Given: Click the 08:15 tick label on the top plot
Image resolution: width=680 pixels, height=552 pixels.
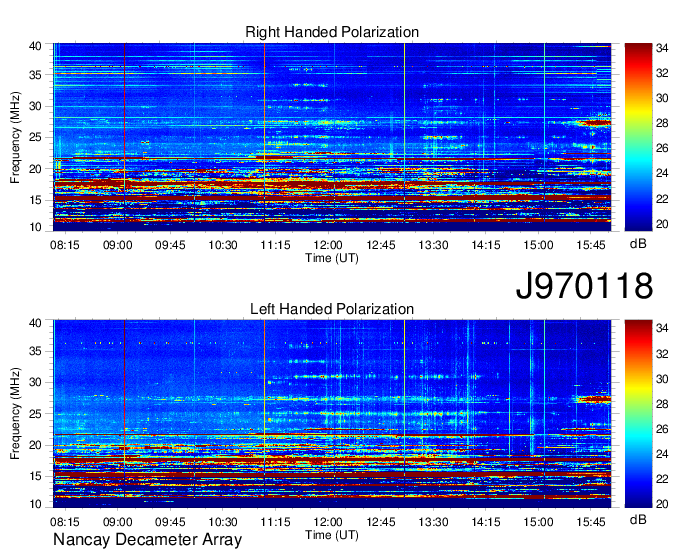Looking at the screenshot, I should (x=65, y=245).
